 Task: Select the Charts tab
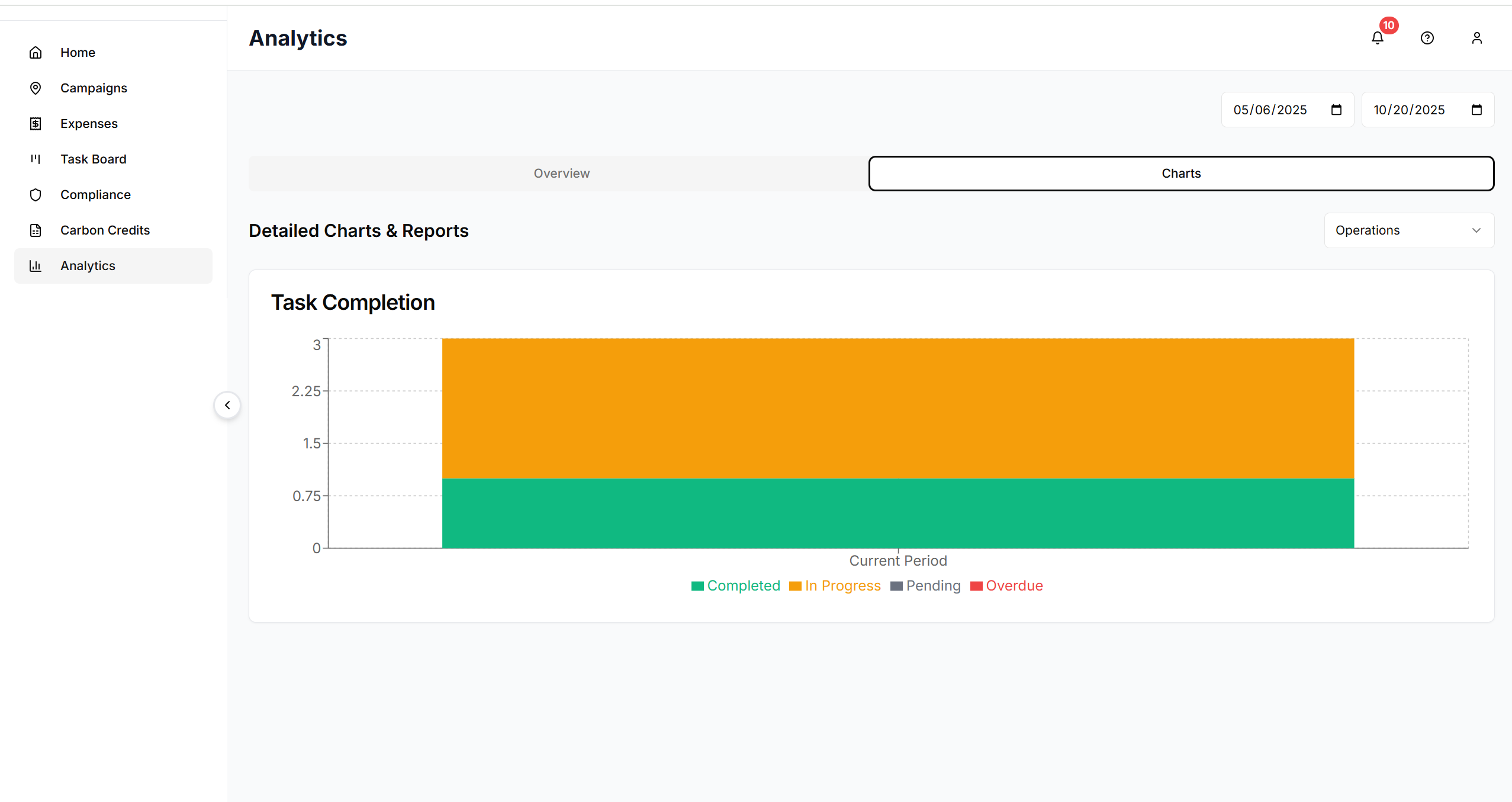[1181, 174]
